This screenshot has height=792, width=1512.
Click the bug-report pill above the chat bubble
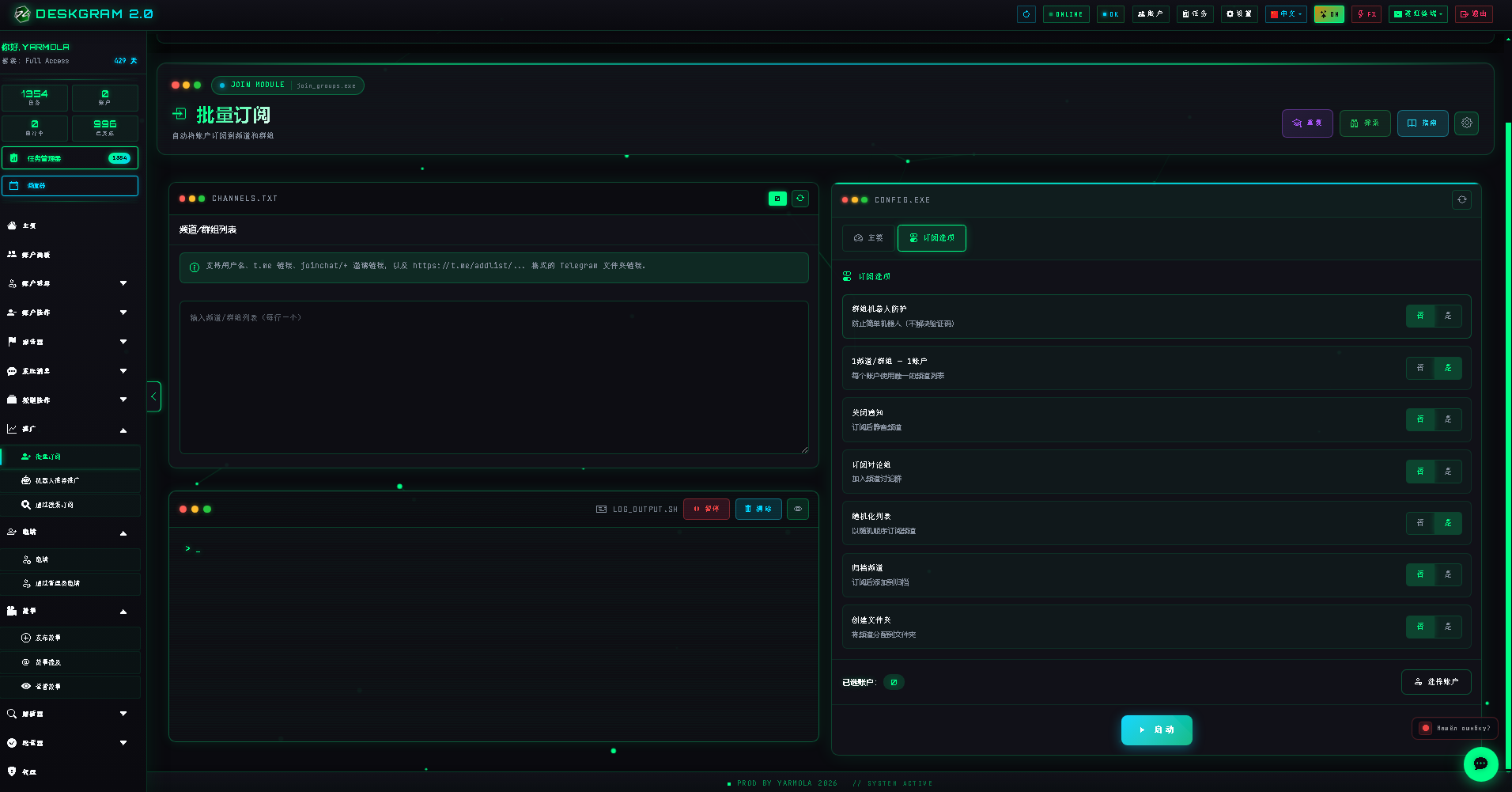click(1454, 728)
